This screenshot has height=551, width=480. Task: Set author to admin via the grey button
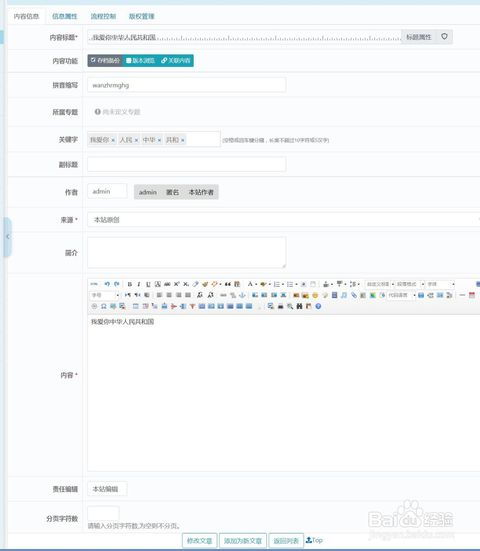(148, 192)
